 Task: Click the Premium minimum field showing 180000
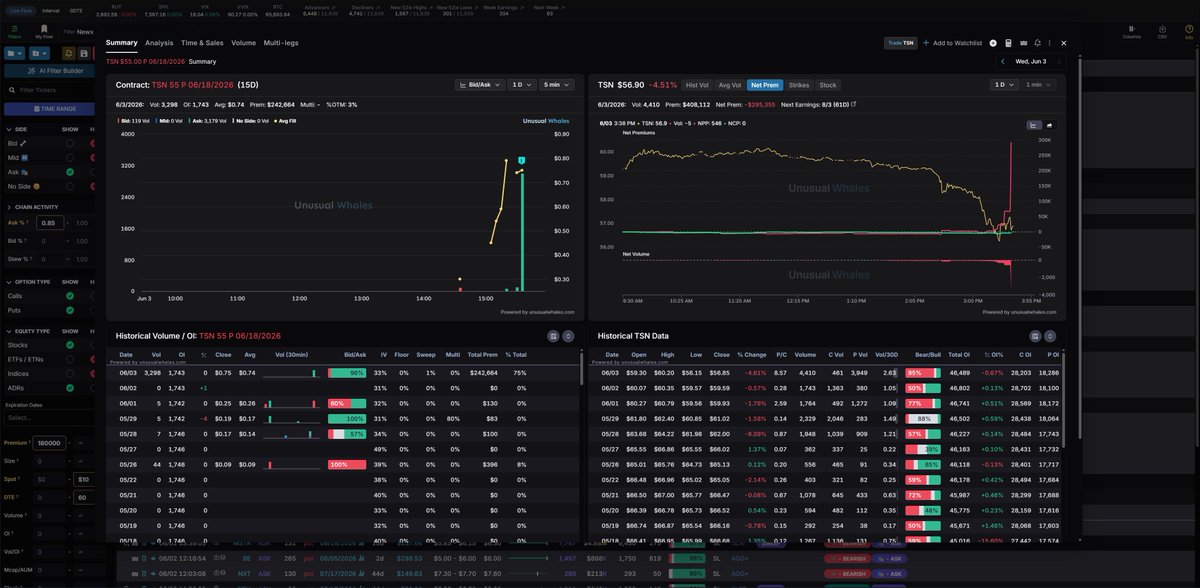pyautogui.click(x=50, y=442)
